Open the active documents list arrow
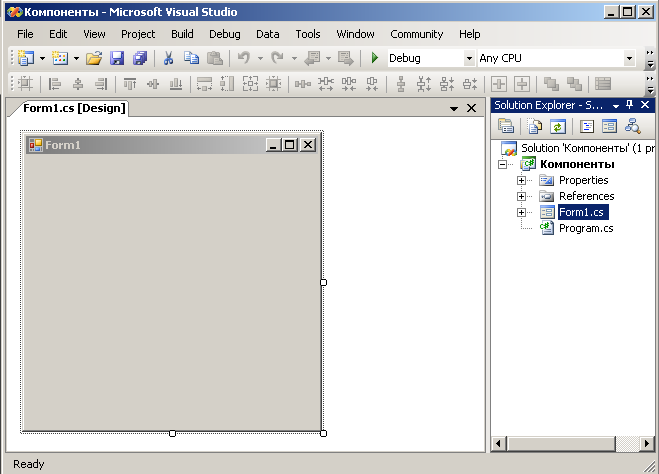The height and width of the screenshot is (474, 659). coord(454,108)
